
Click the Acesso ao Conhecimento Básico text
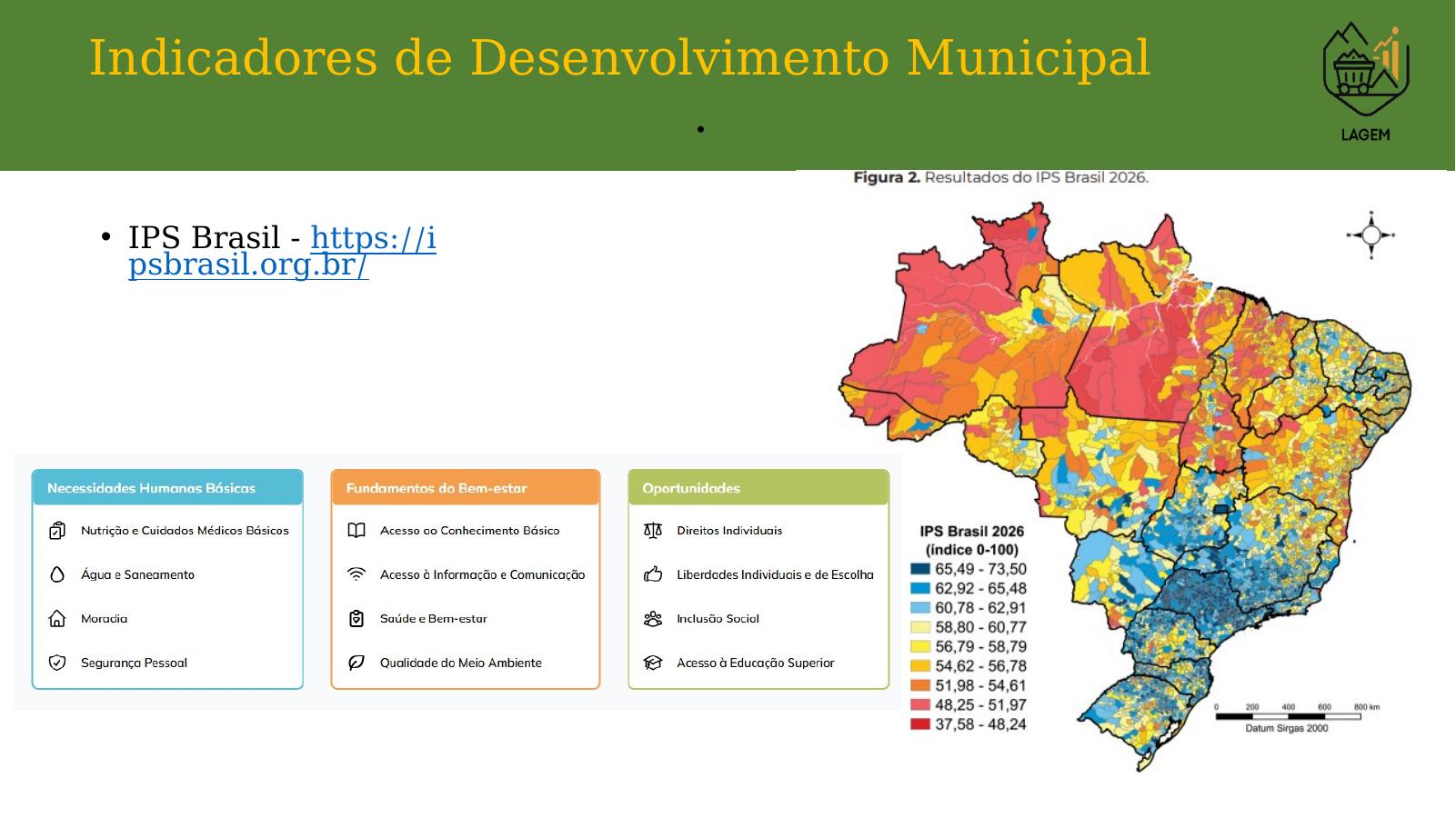click(x=469, y=531)
